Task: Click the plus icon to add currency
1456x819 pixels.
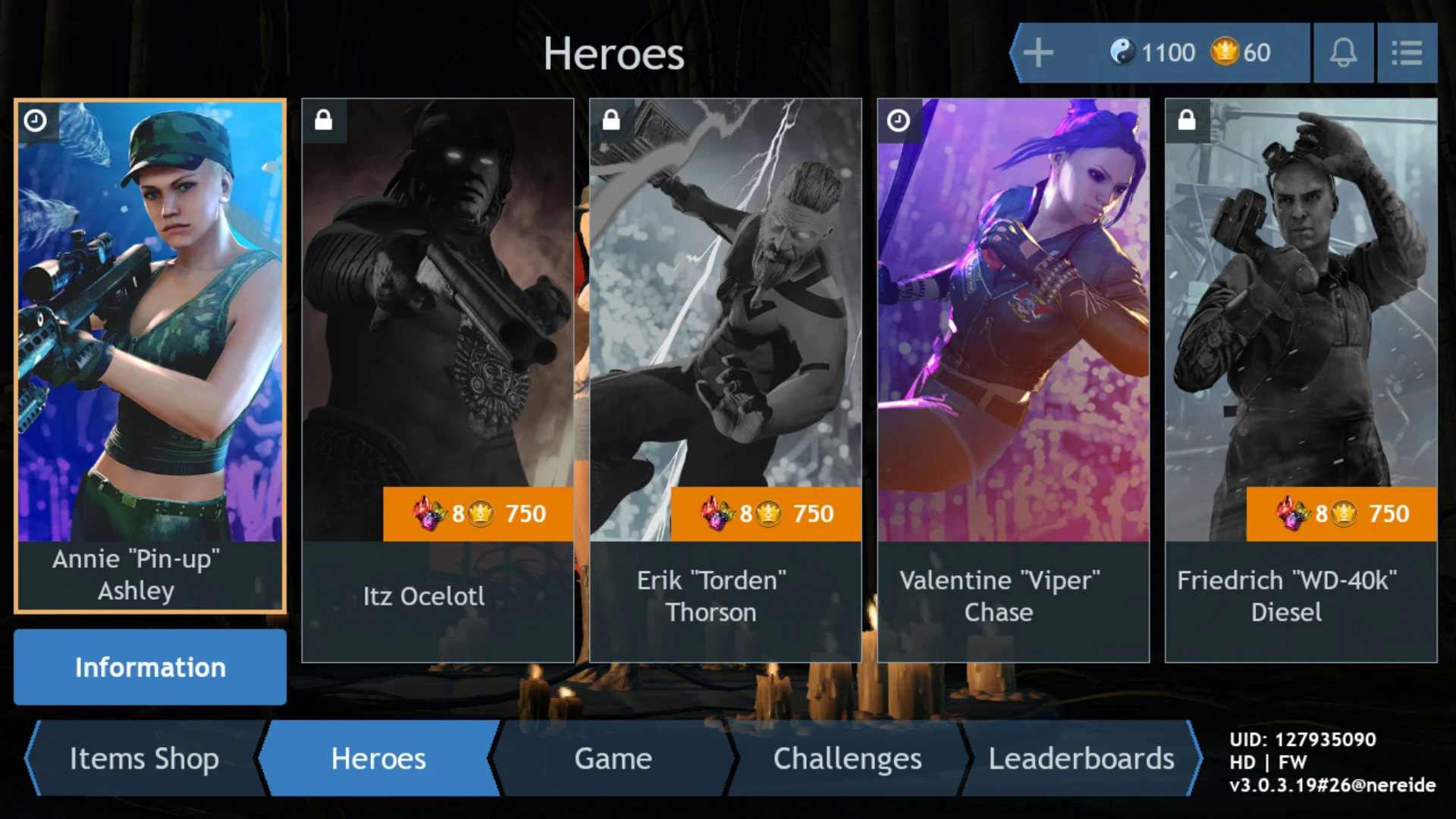Action: coord(1038,53)
